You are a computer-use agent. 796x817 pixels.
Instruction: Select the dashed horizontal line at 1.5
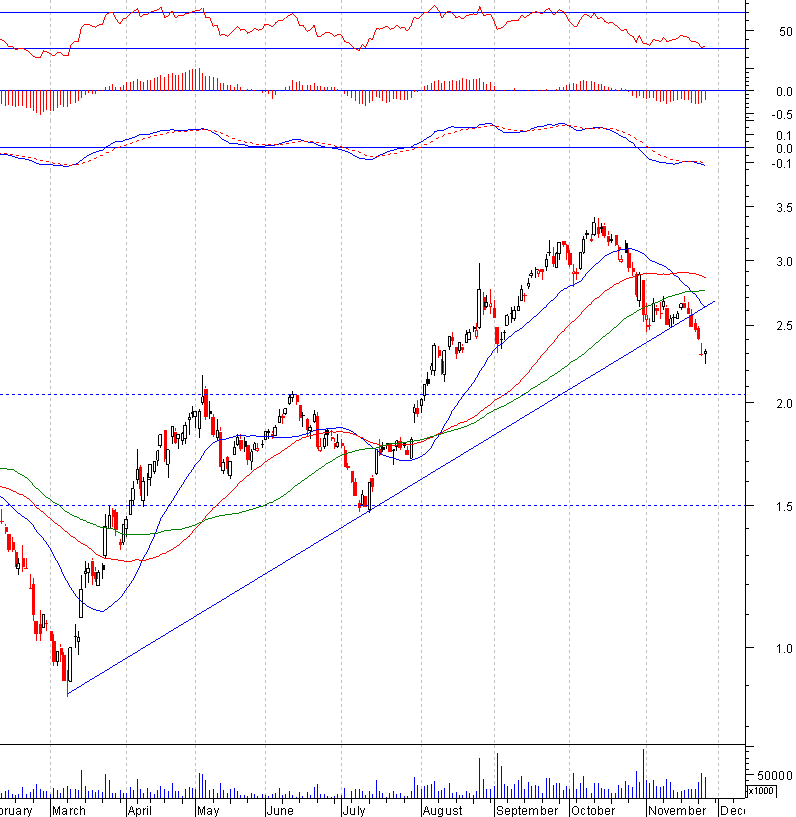(x=372, y=505)
